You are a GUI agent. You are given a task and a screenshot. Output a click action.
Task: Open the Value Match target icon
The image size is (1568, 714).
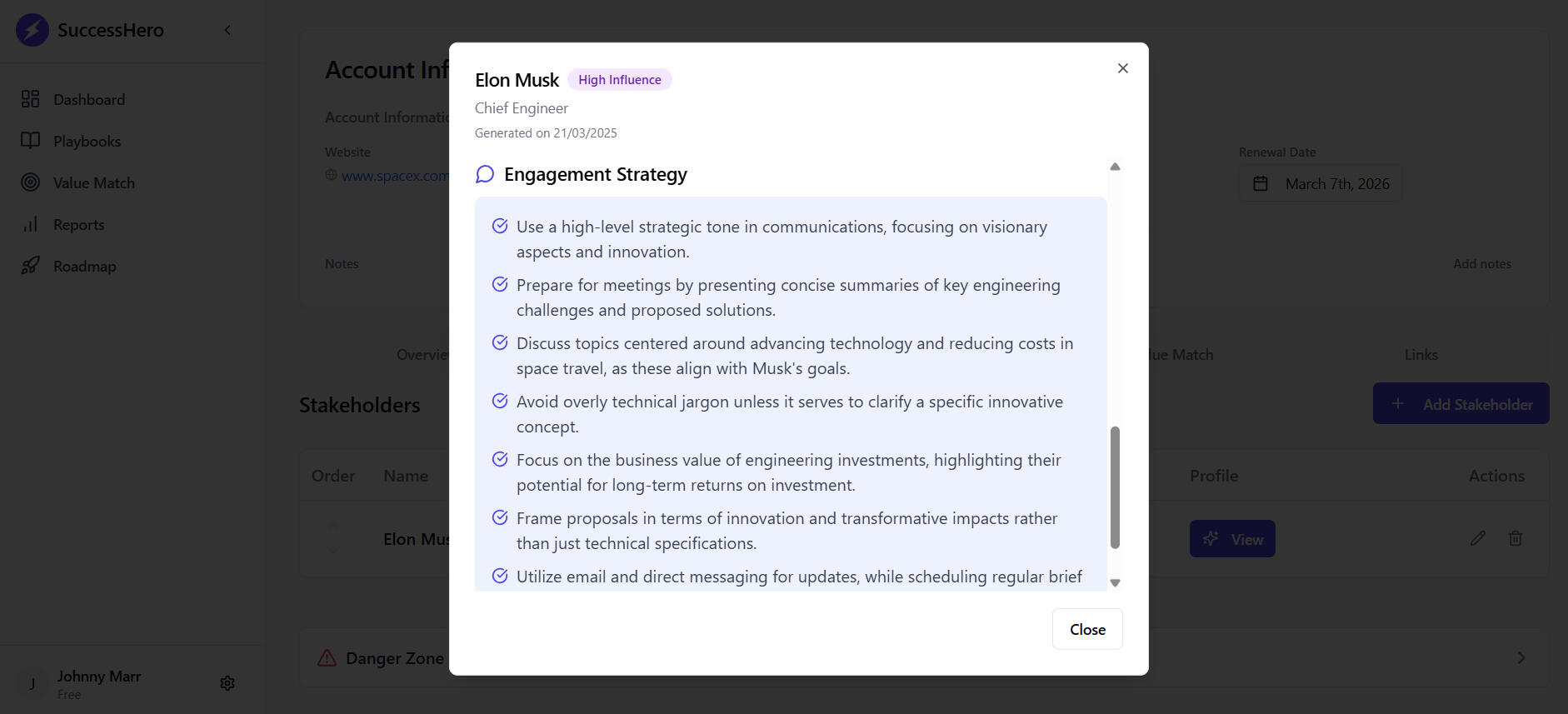click(x=31, y=182)
